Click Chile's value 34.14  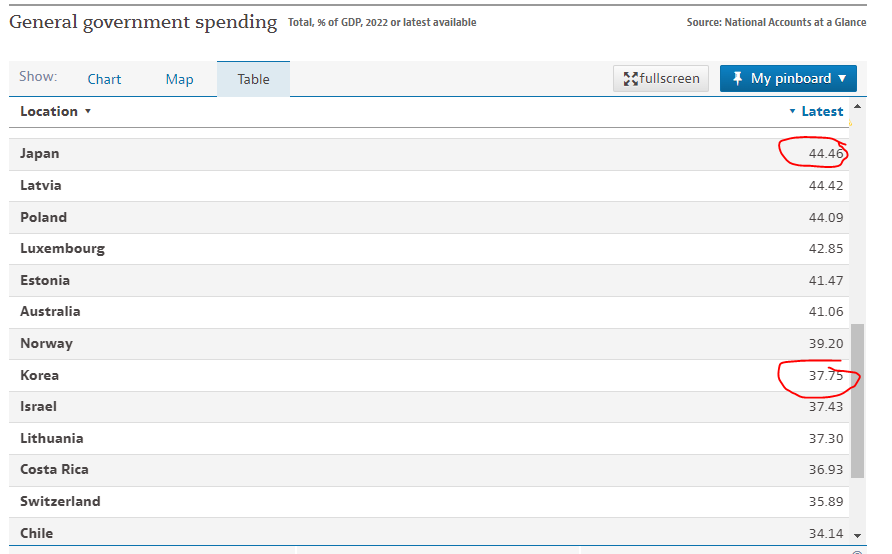click(x=825, y=534)
